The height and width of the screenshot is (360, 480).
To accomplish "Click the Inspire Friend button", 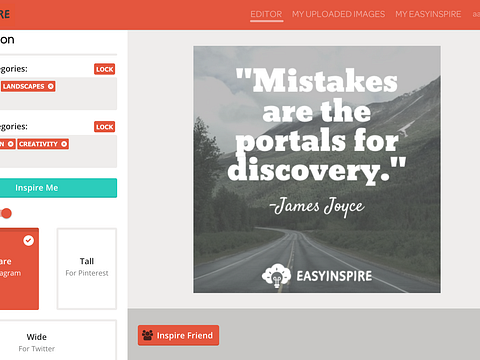I will point(178,335).
